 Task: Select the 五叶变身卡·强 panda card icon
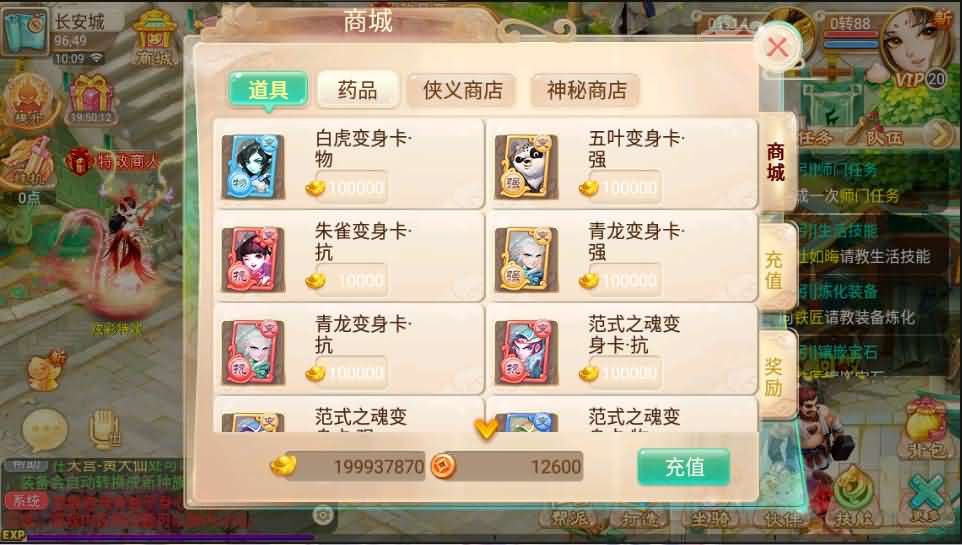click(526, 166)
